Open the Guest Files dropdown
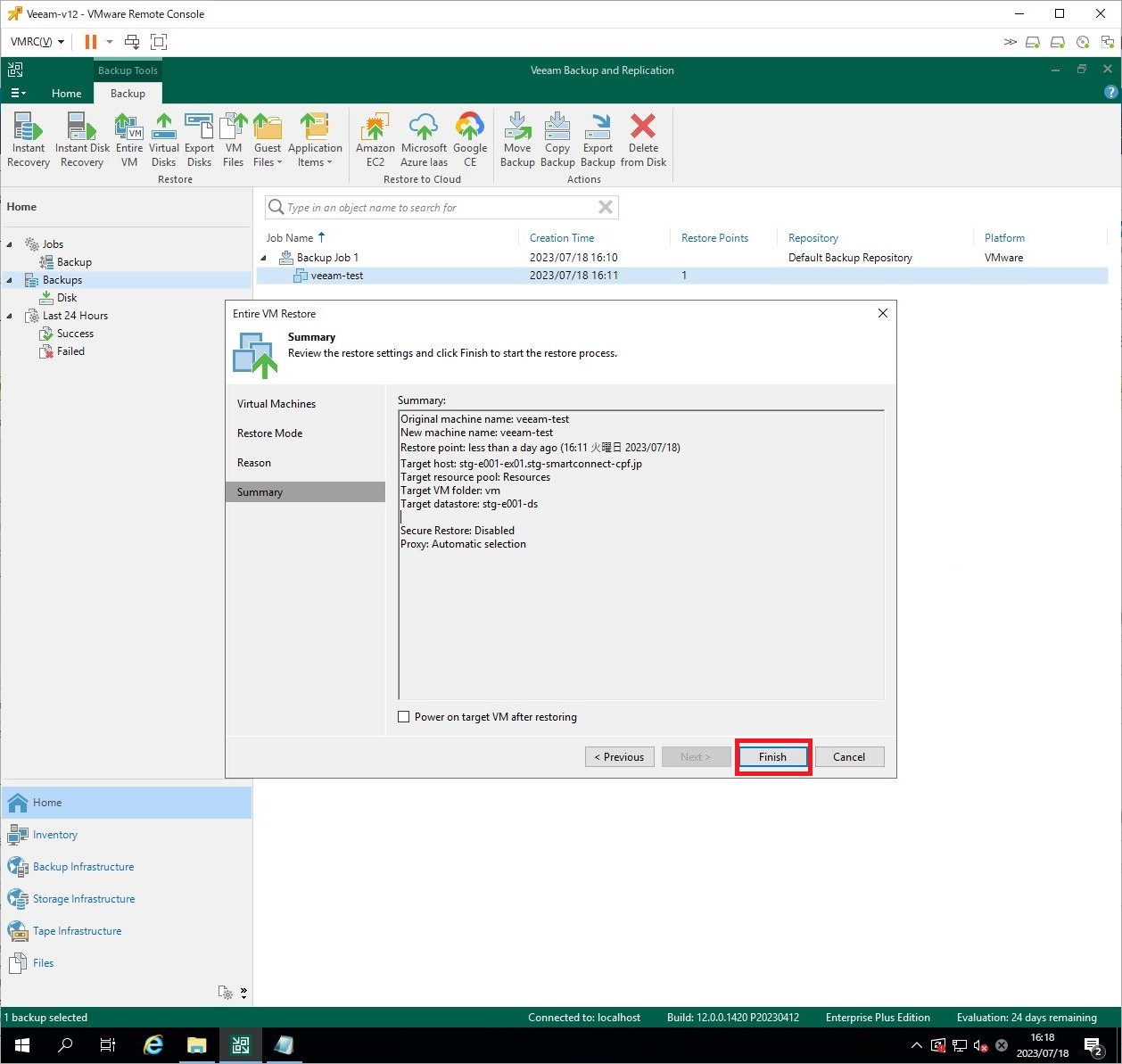 tap(268, 140)
